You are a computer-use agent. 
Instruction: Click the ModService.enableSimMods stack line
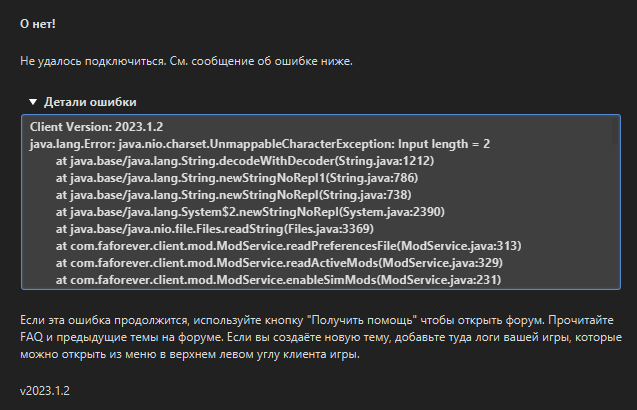(278, 280)
